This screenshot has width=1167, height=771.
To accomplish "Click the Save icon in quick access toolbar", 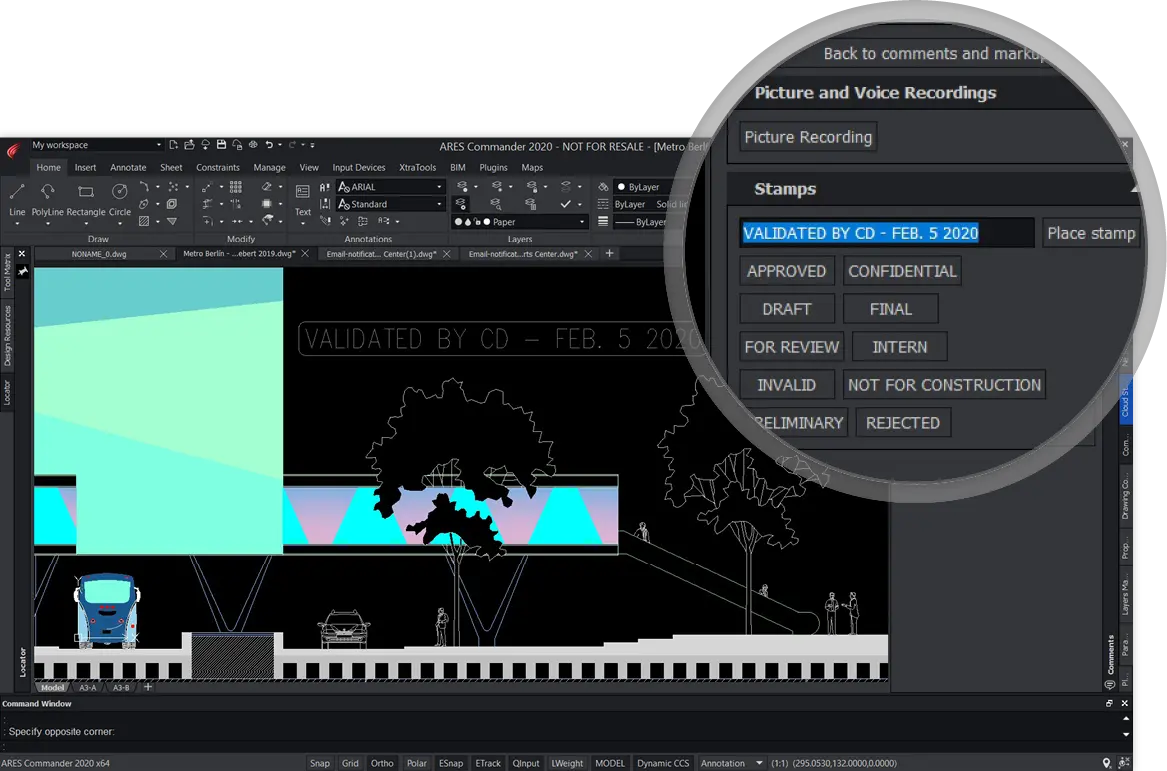I will [221, 145].
